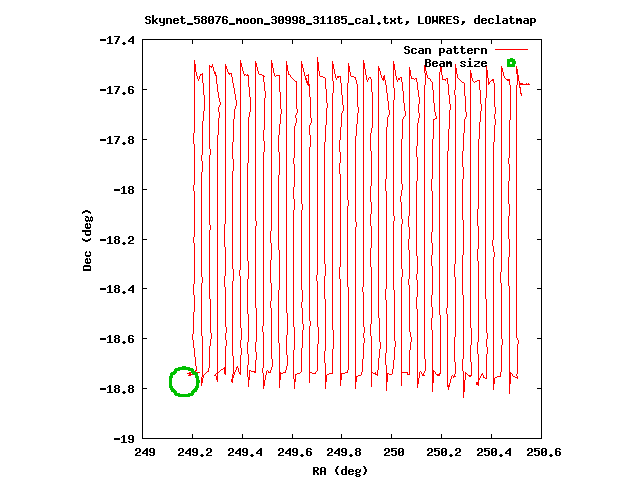Screen dimensions: 640x480
Task: Click the 249.8 RA tick label
Action: (344, 452)
